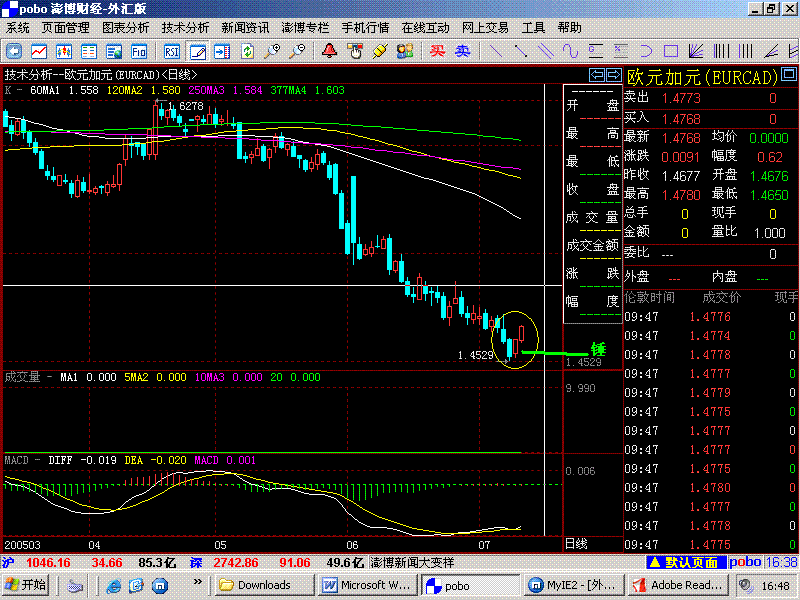Open the 帮助 menu
This screenshot has height=600, width=800.
(569, 28)
